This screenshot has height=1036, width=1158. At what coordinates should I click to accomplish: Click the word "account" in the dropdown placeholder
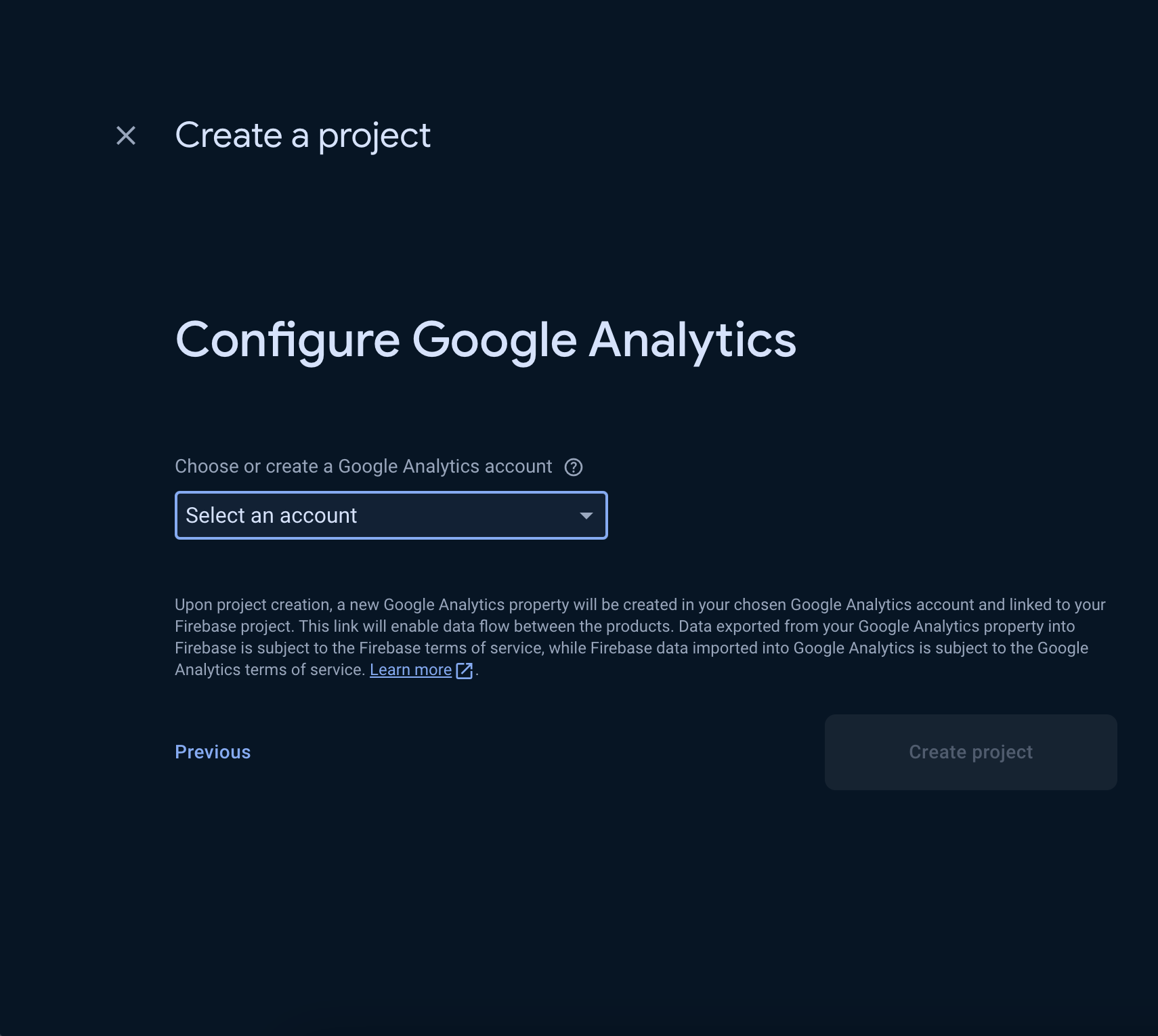click(x=318, y=516)
